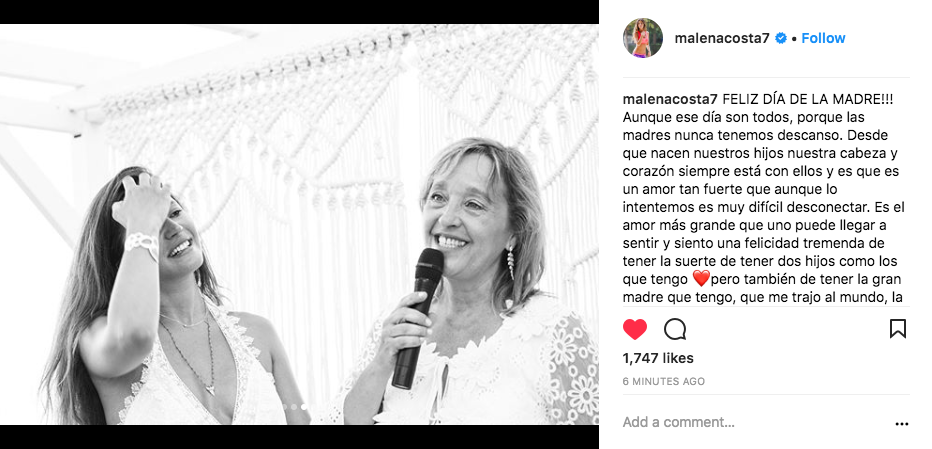Select the active bright carousel indicator dot

pos(304,407)
